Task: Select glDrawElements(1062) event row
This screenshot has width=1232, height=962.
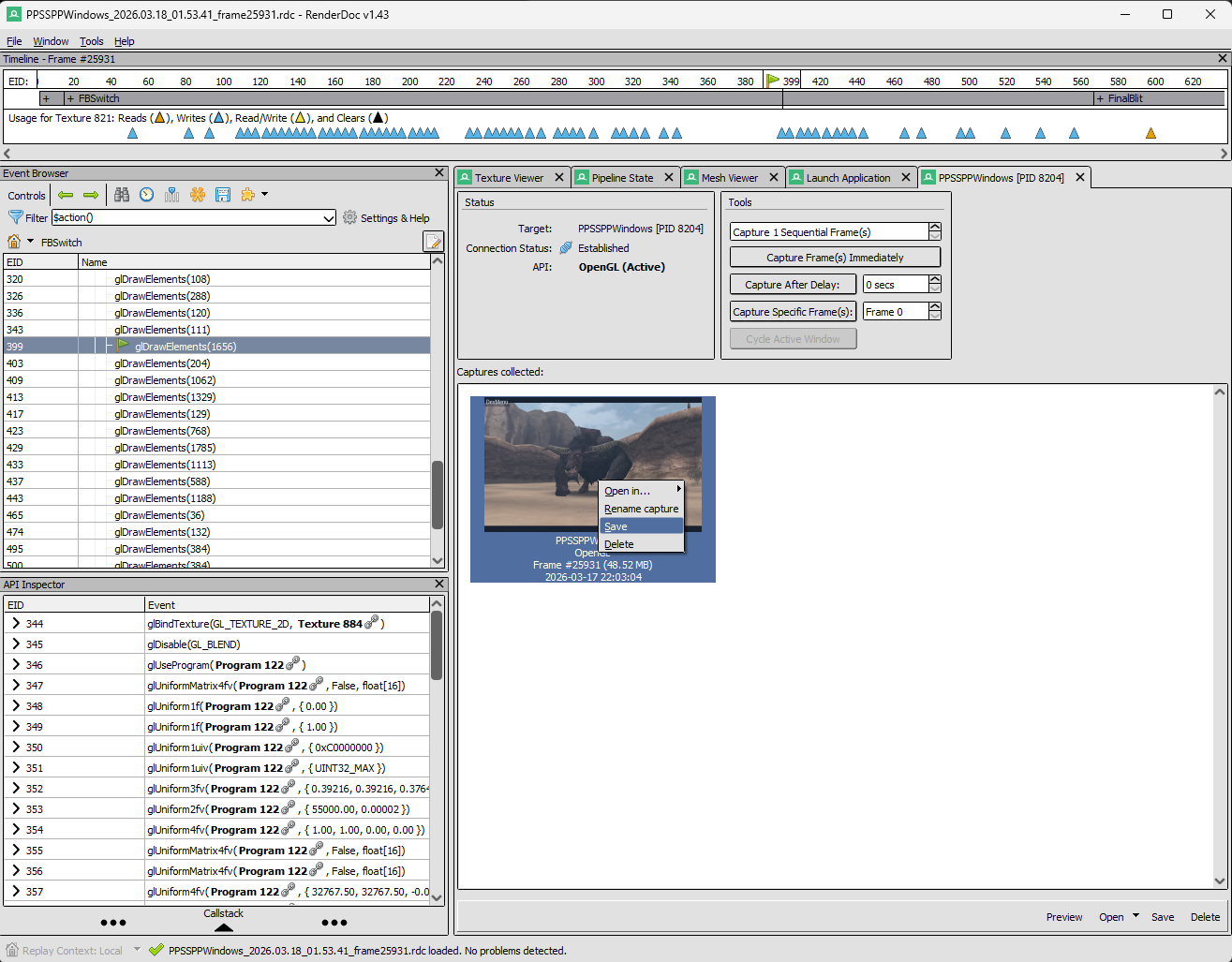Action: [165, 380]
